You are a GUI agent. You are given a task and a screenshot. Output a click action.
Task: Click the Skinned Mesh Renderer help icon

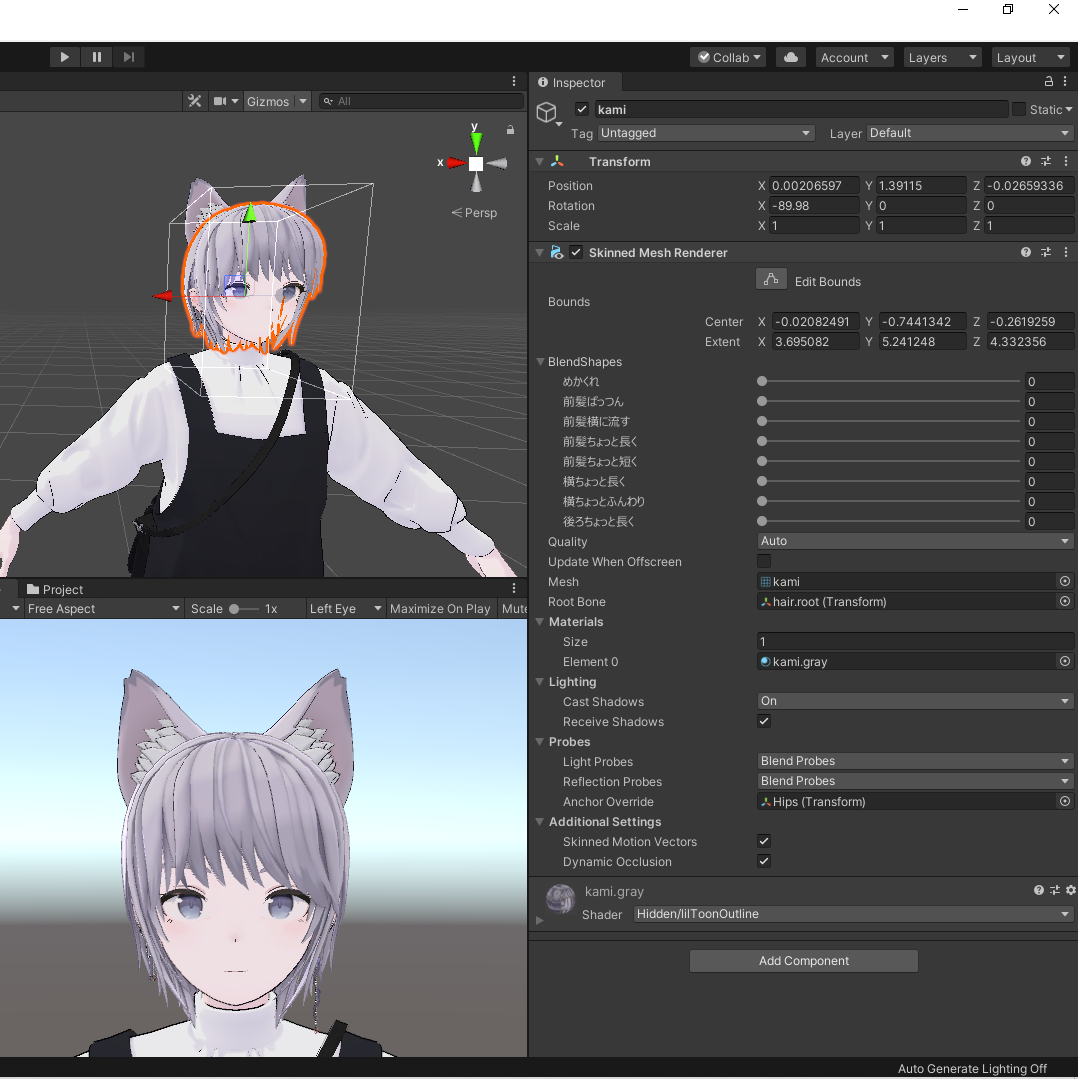1024,252
